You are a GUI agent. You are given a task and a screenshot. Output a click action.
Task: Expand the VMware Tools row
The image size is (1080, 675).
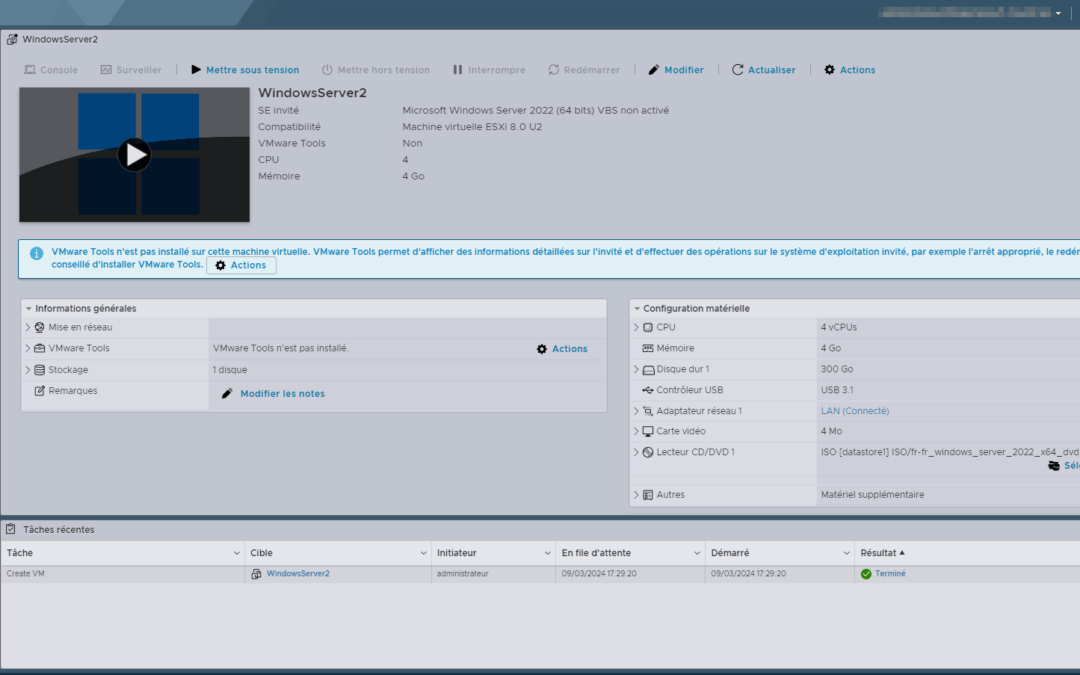click(28, 349)
